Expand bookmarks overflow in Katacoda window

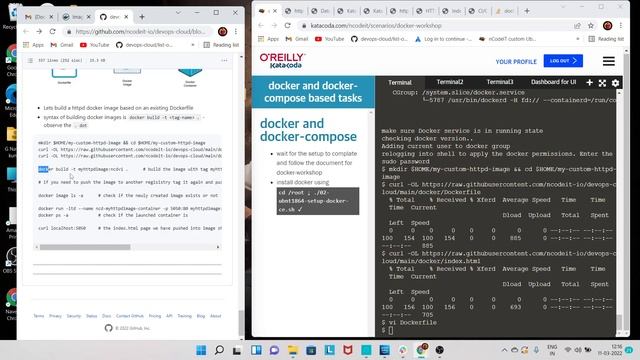(x=578, y=39)
